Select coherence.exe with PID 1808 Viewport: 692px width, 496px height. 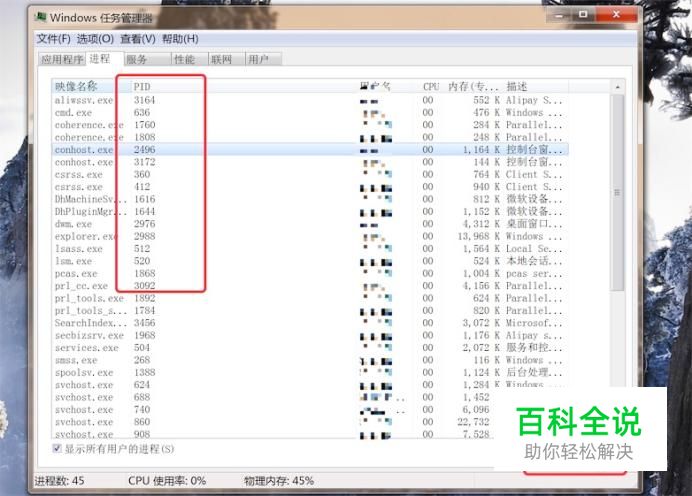coord(310,137)
